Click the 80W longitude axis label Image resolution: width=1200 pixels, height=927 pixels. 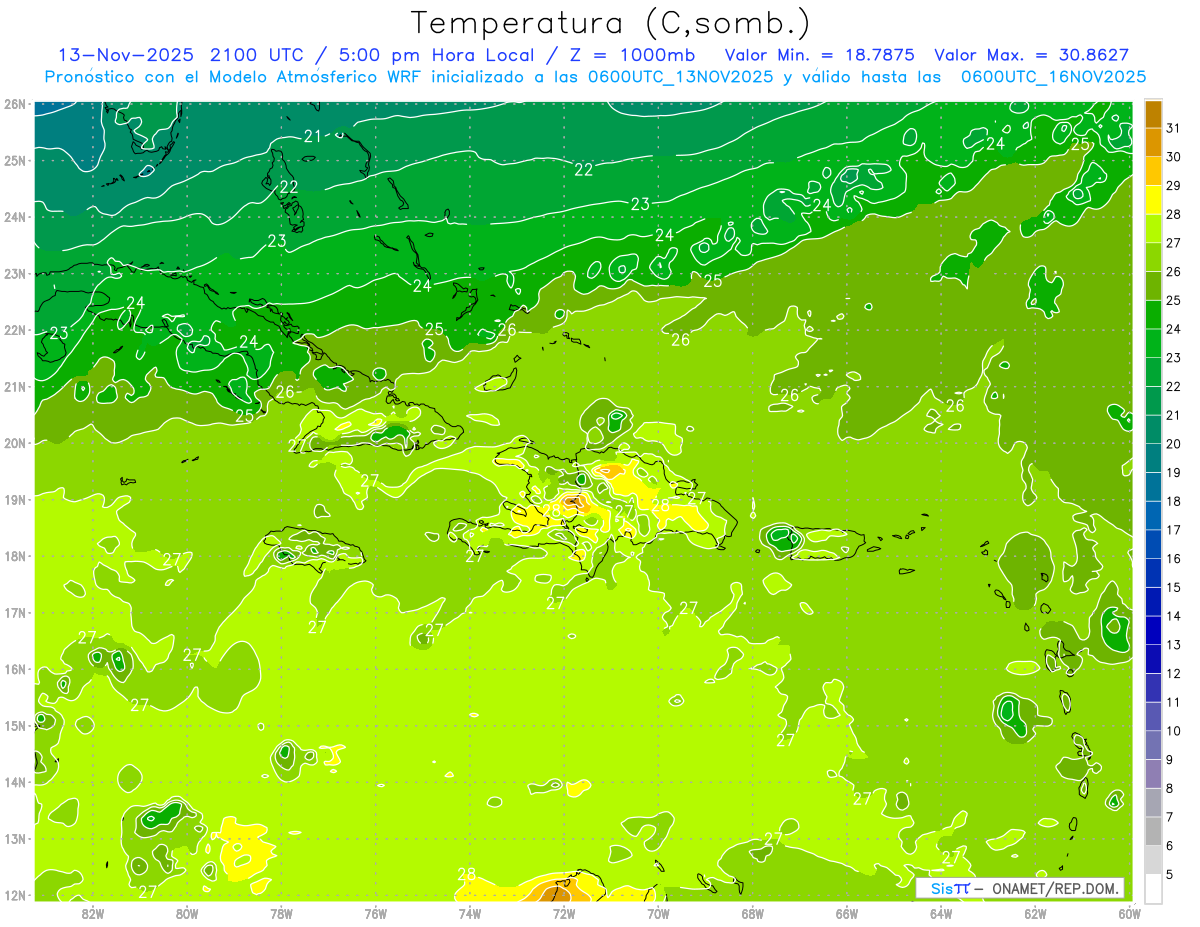[187, 913]
